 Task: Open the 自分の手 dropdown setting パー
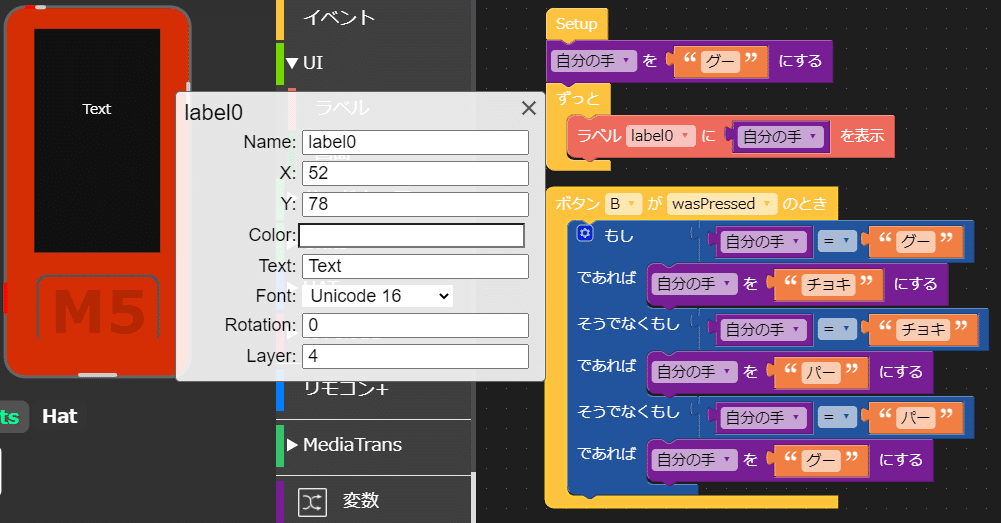pyautogui.click(x=695, y=372)
